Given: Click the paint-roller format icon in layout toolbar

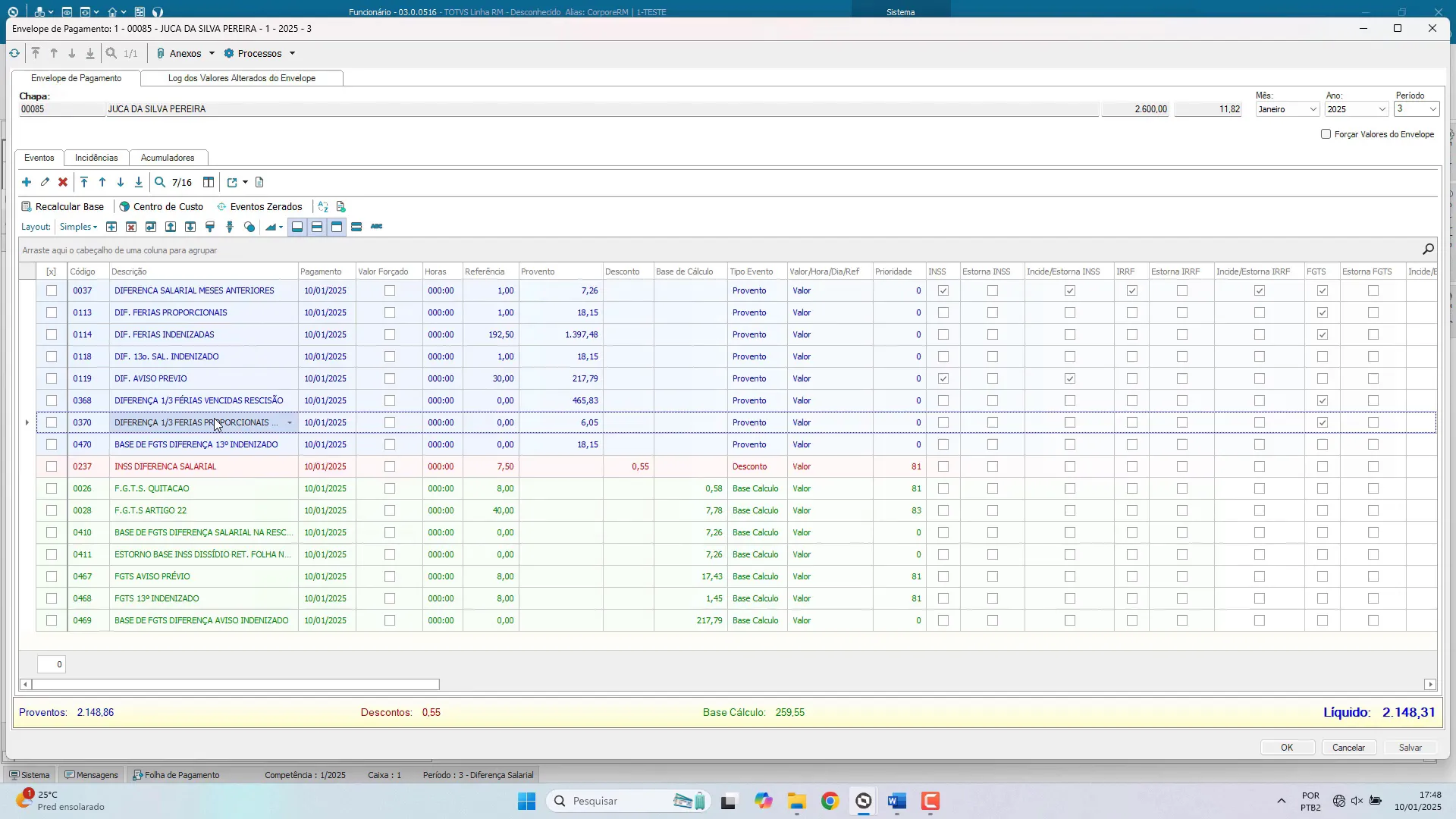Looking at the screenshot, I should [x=210, y=227].
